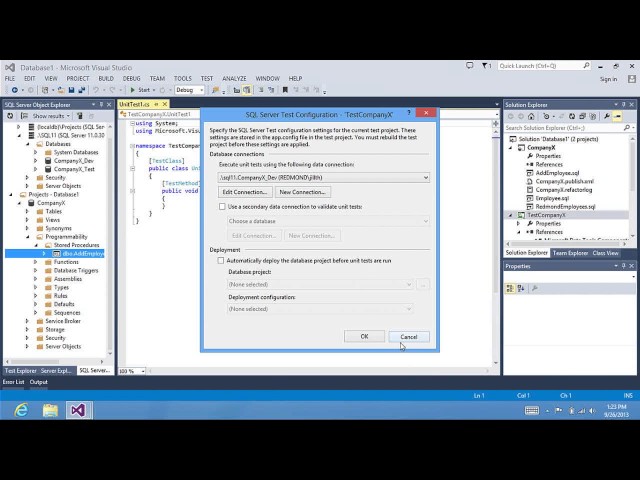The height and width of the screenshot is (480, 640).
Task: Click the OK button in dialog
Action: (364, 336)
